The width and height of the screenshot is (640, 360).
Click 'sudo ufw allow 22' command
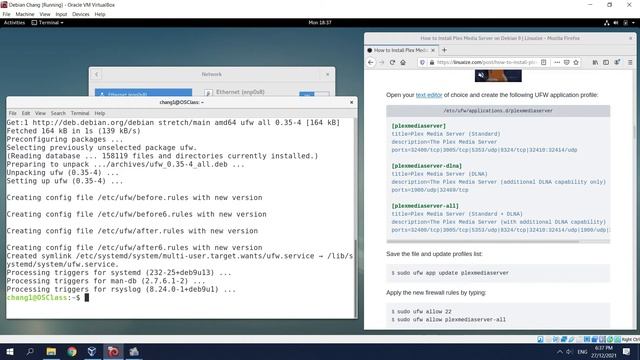point(424,311)
